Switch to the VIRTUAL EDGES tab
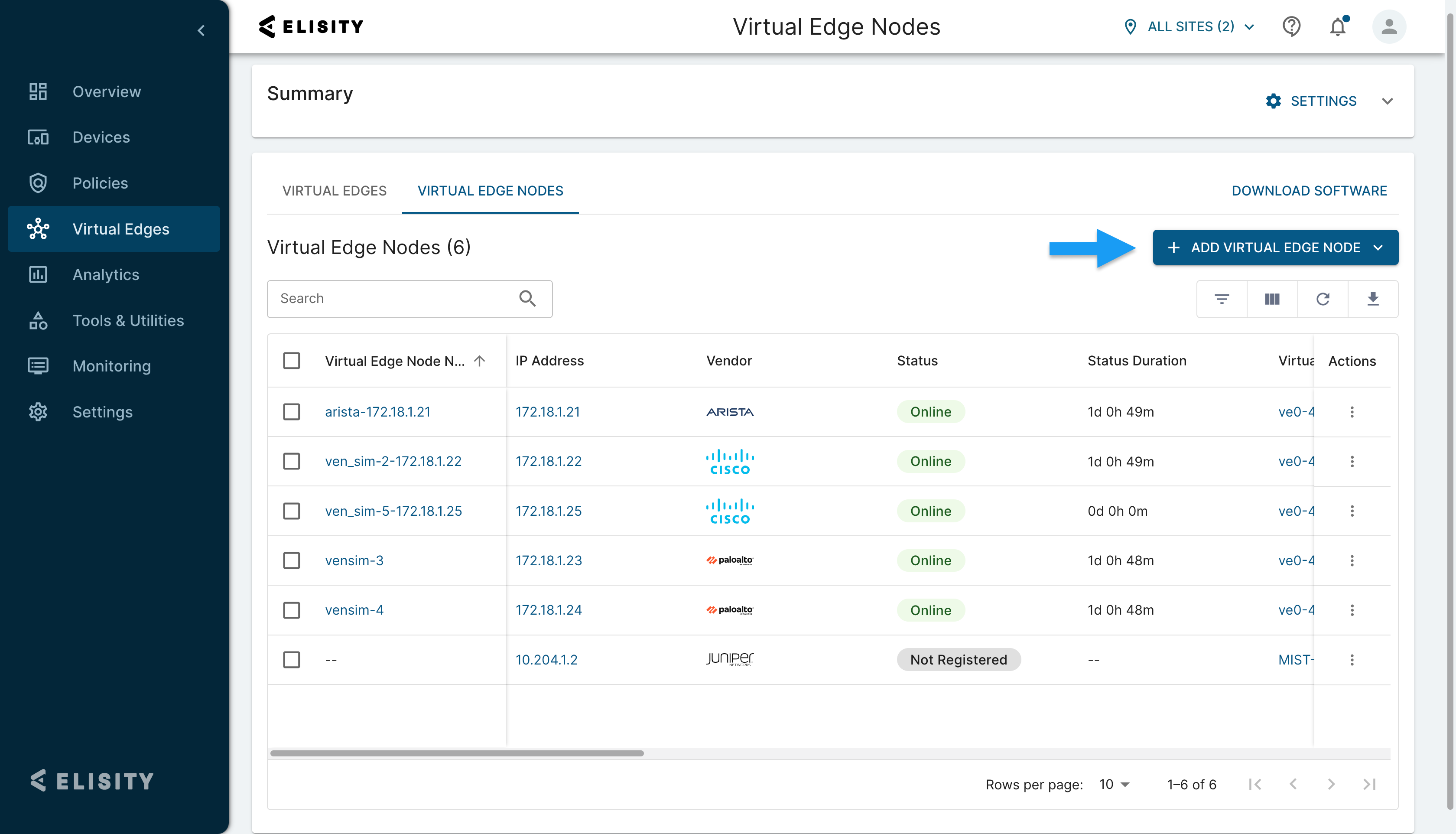 coord(335,191)
